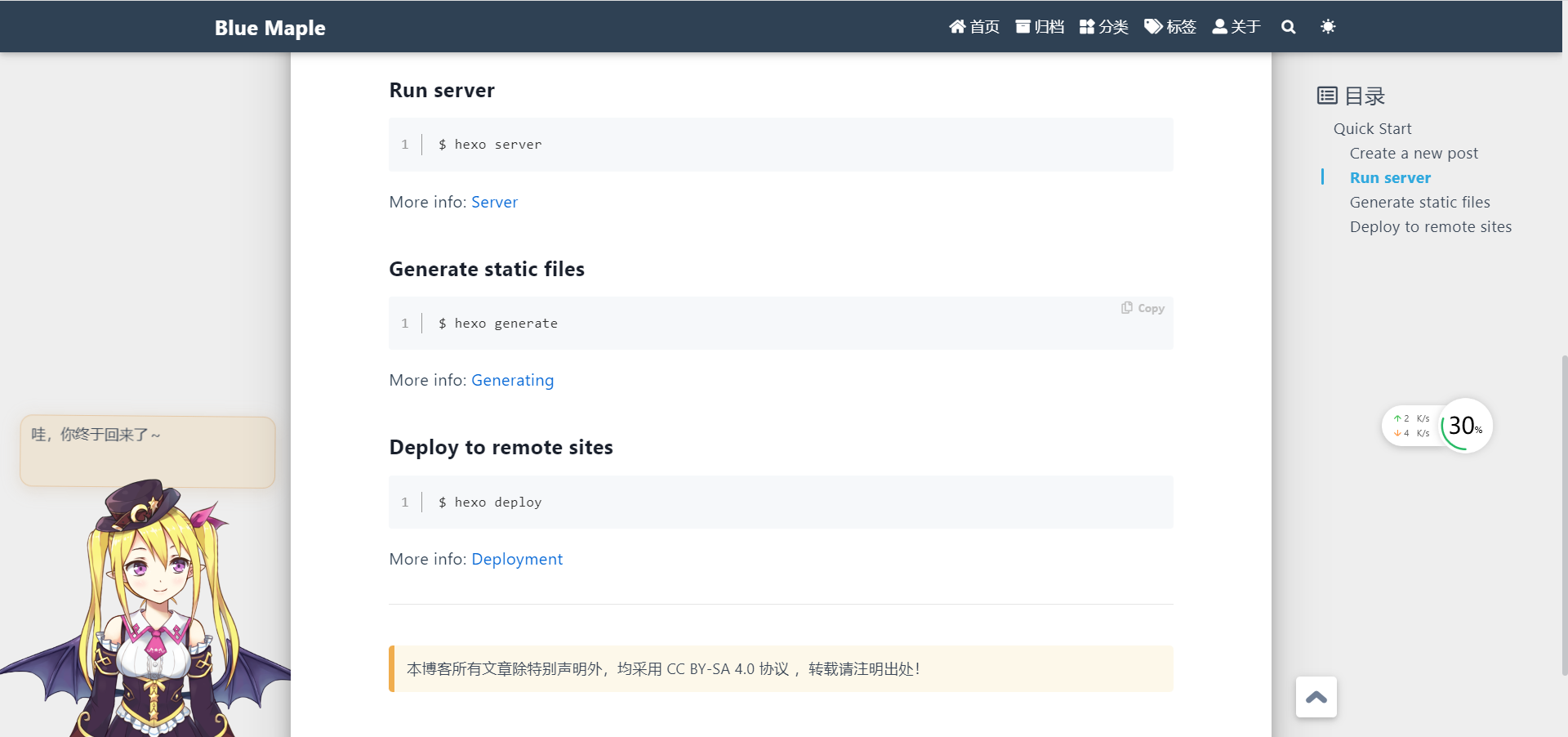
Task: Copy the hexo generate code block
Action: [1143, 308]
